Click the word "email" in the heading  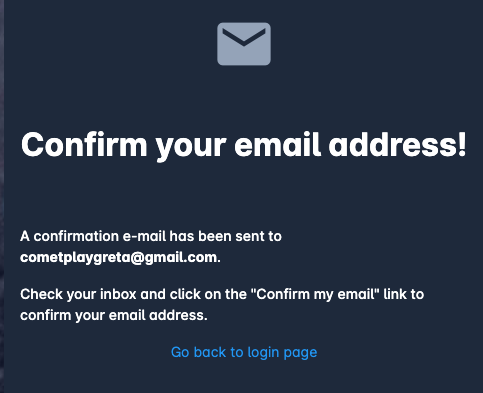pyautogui.click(x=277, y=144)
